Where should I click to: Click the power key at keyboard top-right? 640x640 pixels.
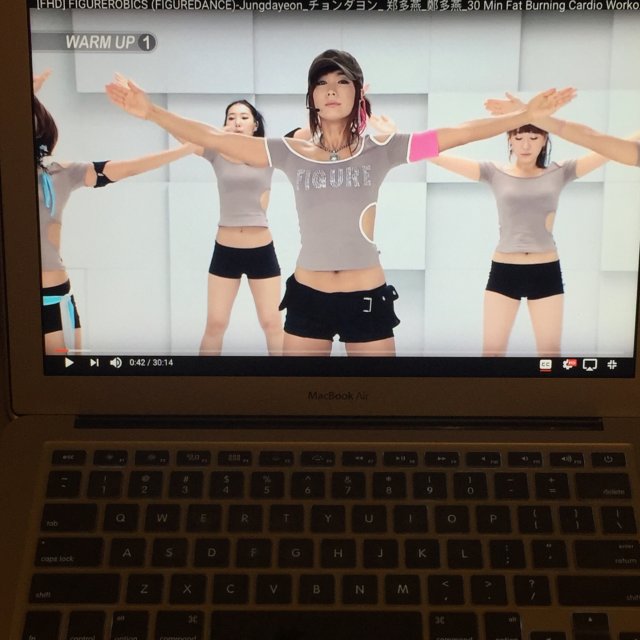[x=607, y=460]
